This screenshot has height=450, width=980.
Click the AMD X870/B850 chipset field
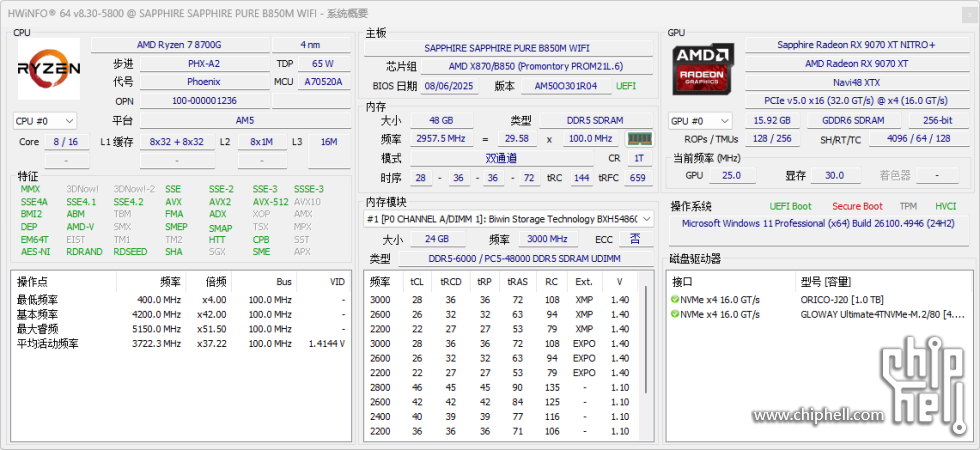pyautogui.click(x=536, y=66)
